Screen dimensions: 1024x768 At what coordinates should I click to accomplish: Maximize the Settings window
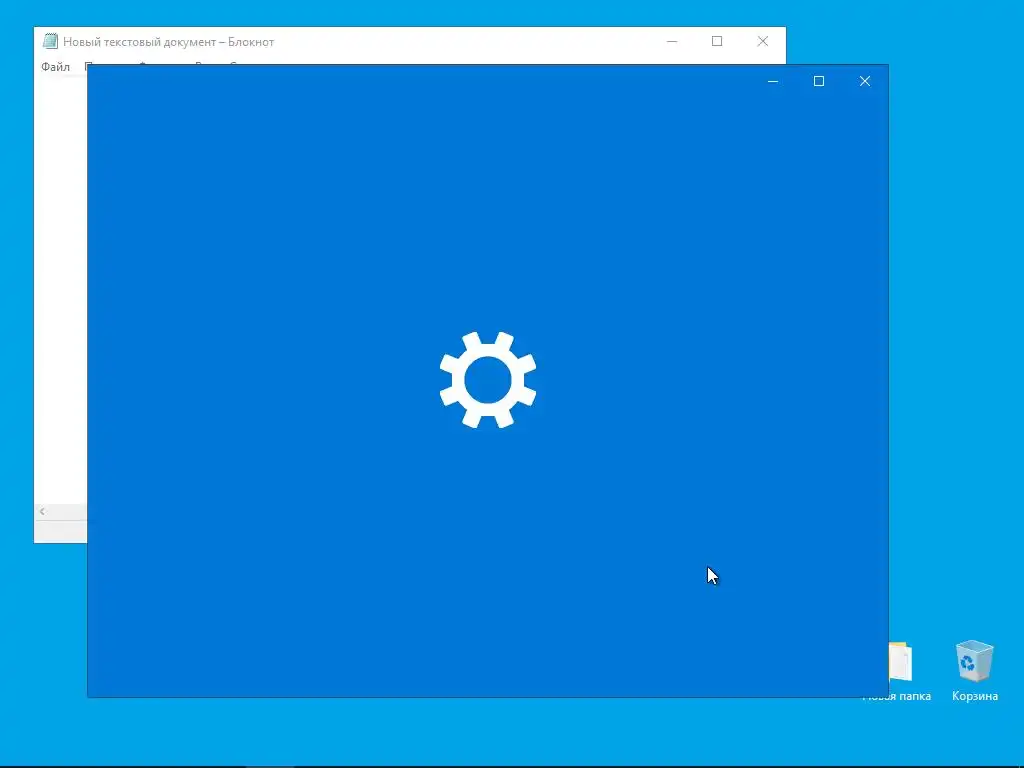click(x=819, y=81)
